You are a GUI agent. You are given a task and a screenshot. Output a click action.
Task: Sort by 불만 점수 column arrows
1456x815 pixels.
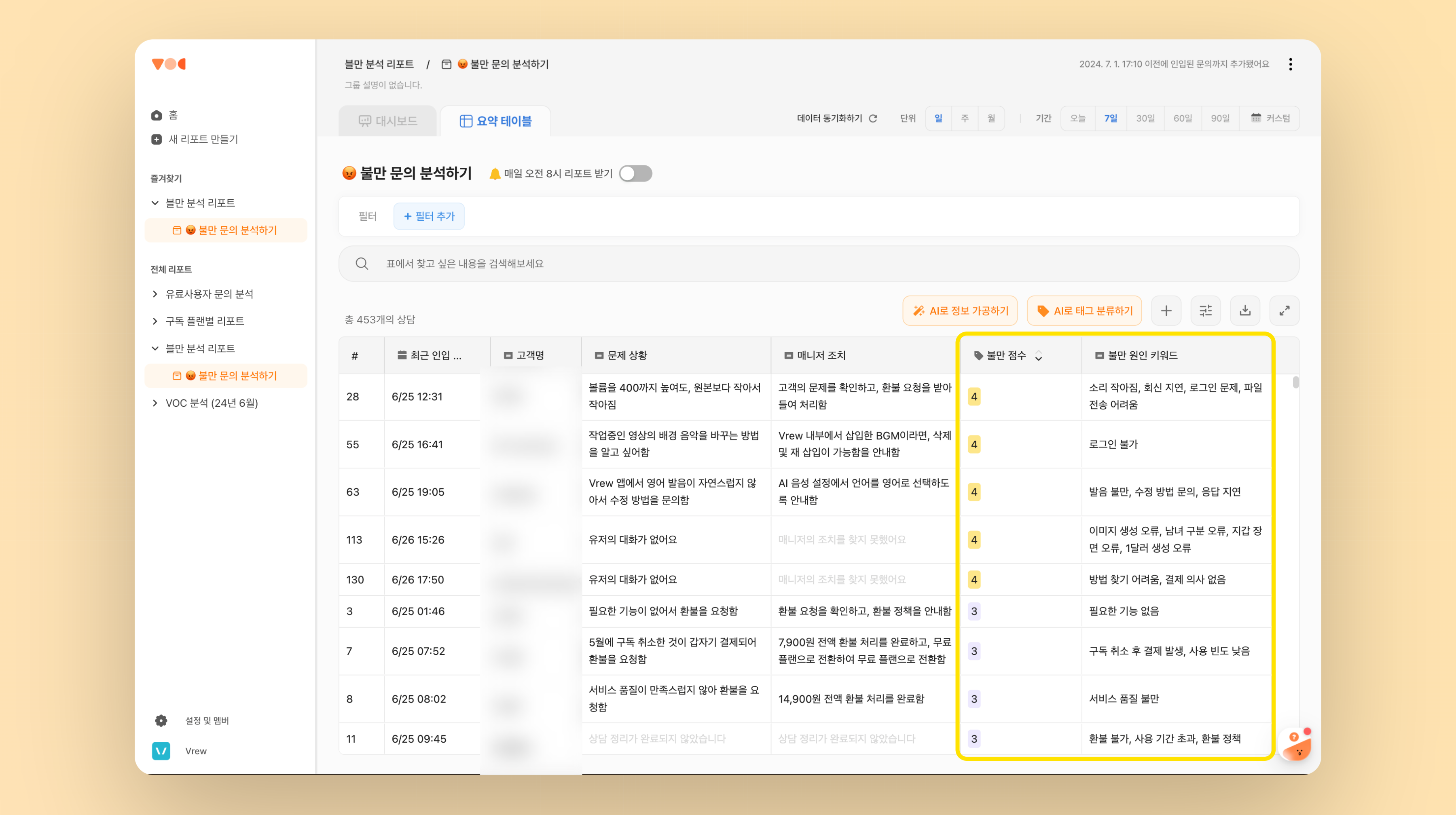coord(1038,356)
